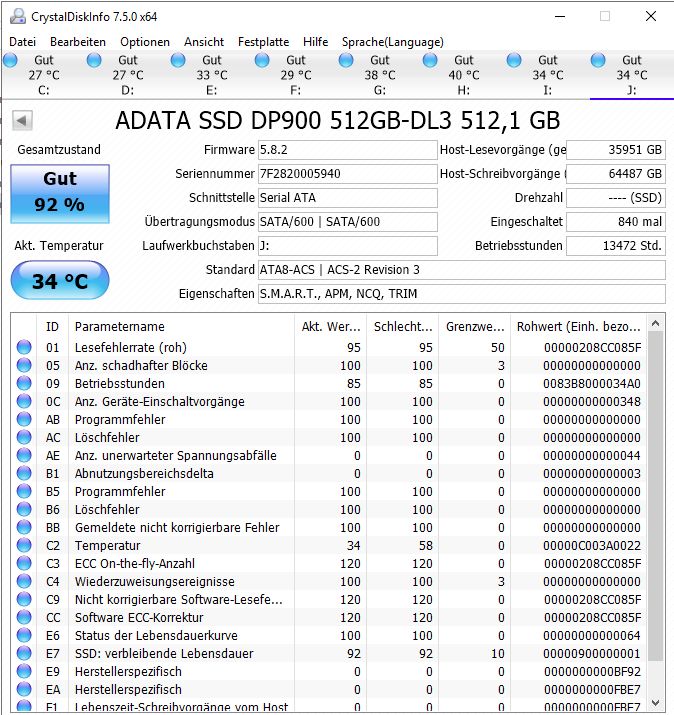This screenshot has height=715, width=674.
Task: Click status icon of Software ECC-Korrektur row
Action: click(24, 617)
